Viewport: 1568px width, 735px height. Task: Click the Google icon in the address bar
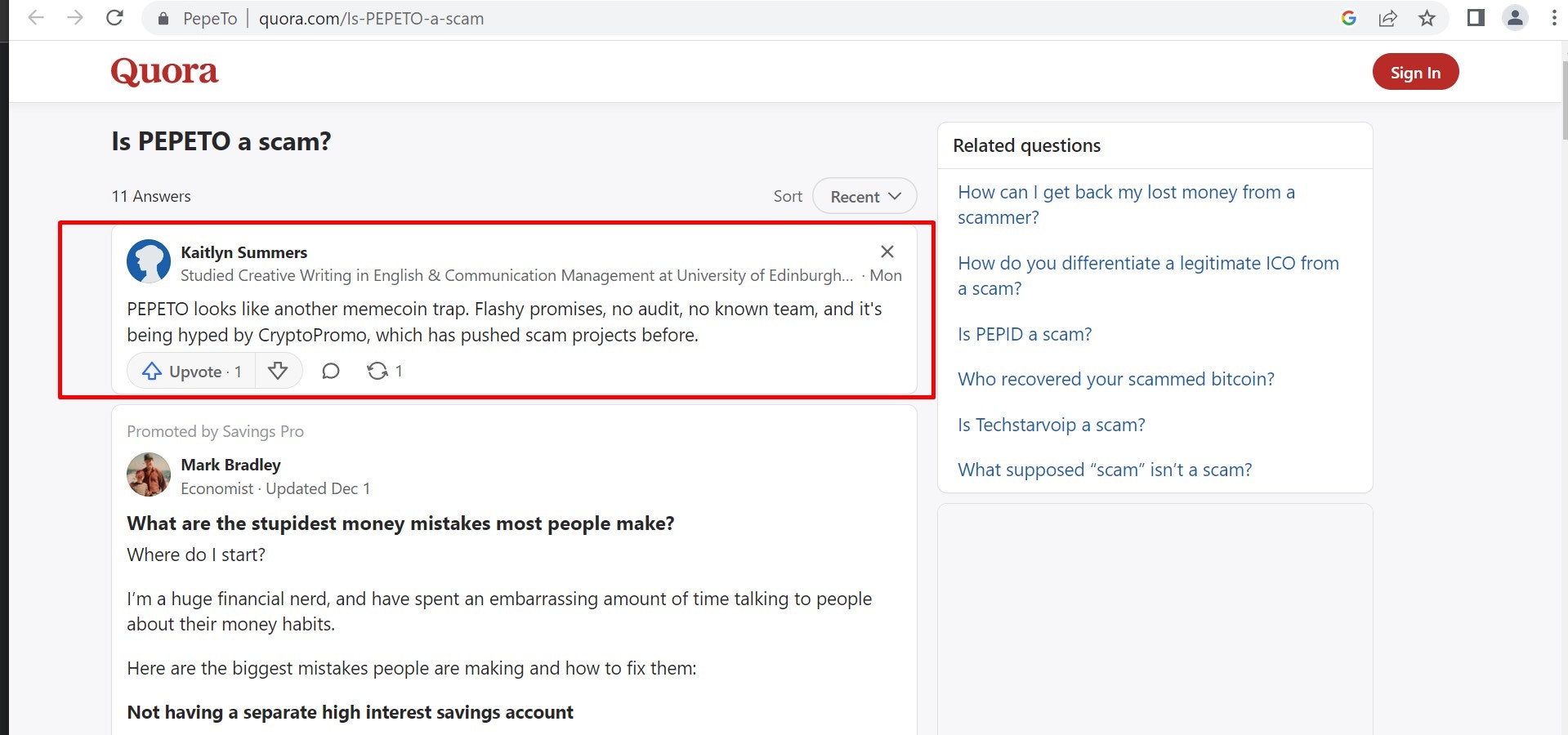click(x=1349, y=18)
